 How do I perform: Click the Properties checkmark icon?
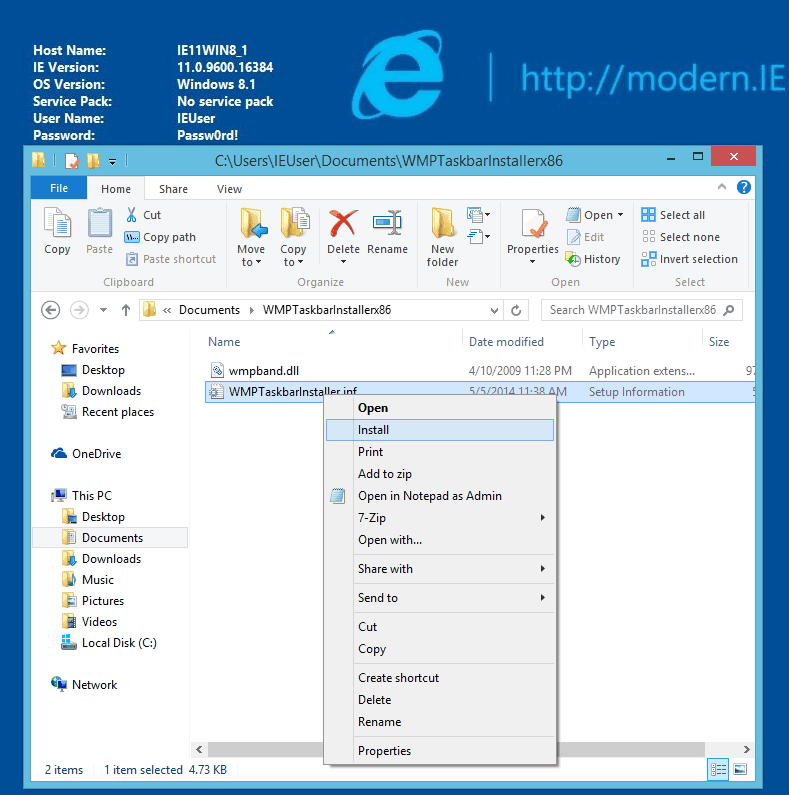click(533, 224)
